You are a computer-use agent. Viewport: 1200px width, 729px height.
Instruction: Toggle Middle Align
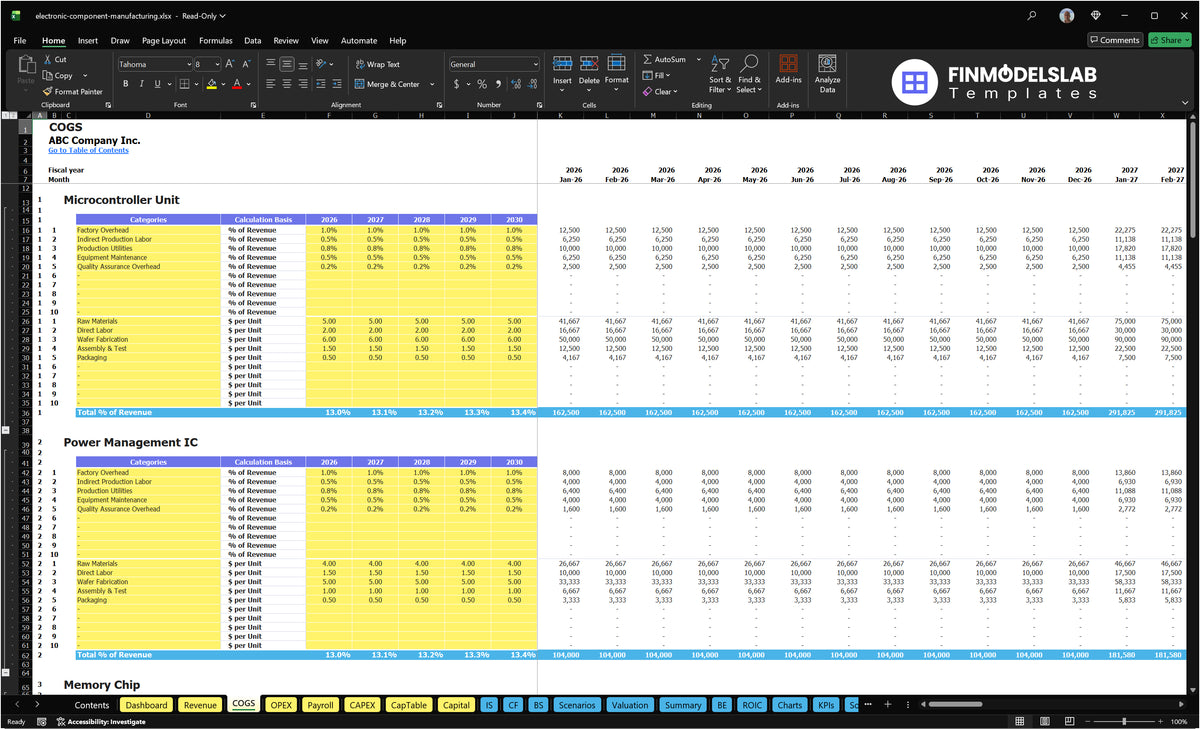tap(287, 63)
